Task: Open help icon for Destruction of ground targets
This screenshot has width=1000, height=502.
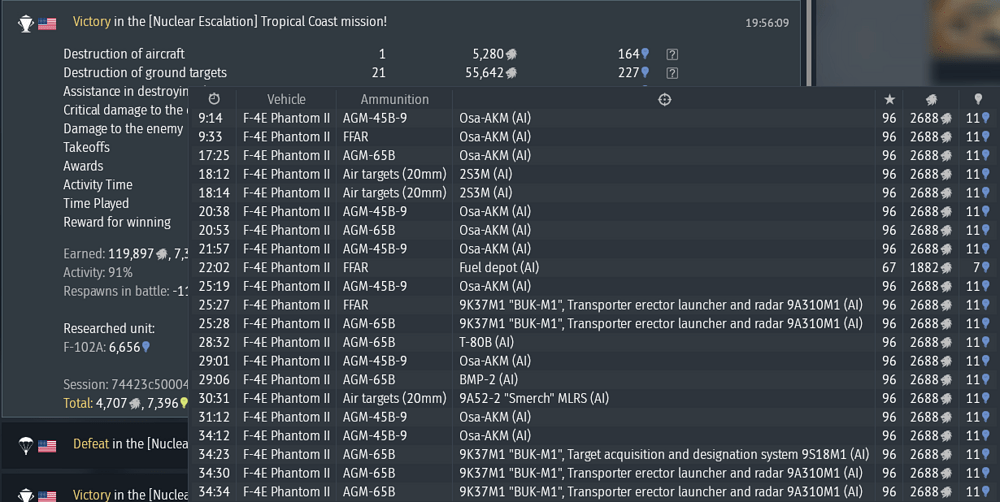Action: coord(672,73)
